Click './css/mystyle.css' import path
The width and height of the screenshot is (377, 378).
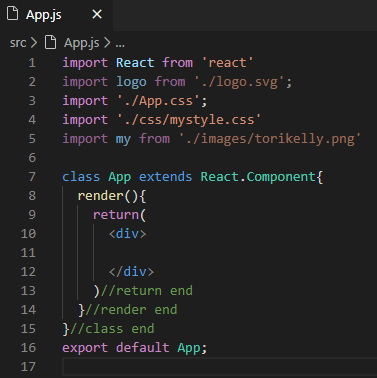click(189, 120)
